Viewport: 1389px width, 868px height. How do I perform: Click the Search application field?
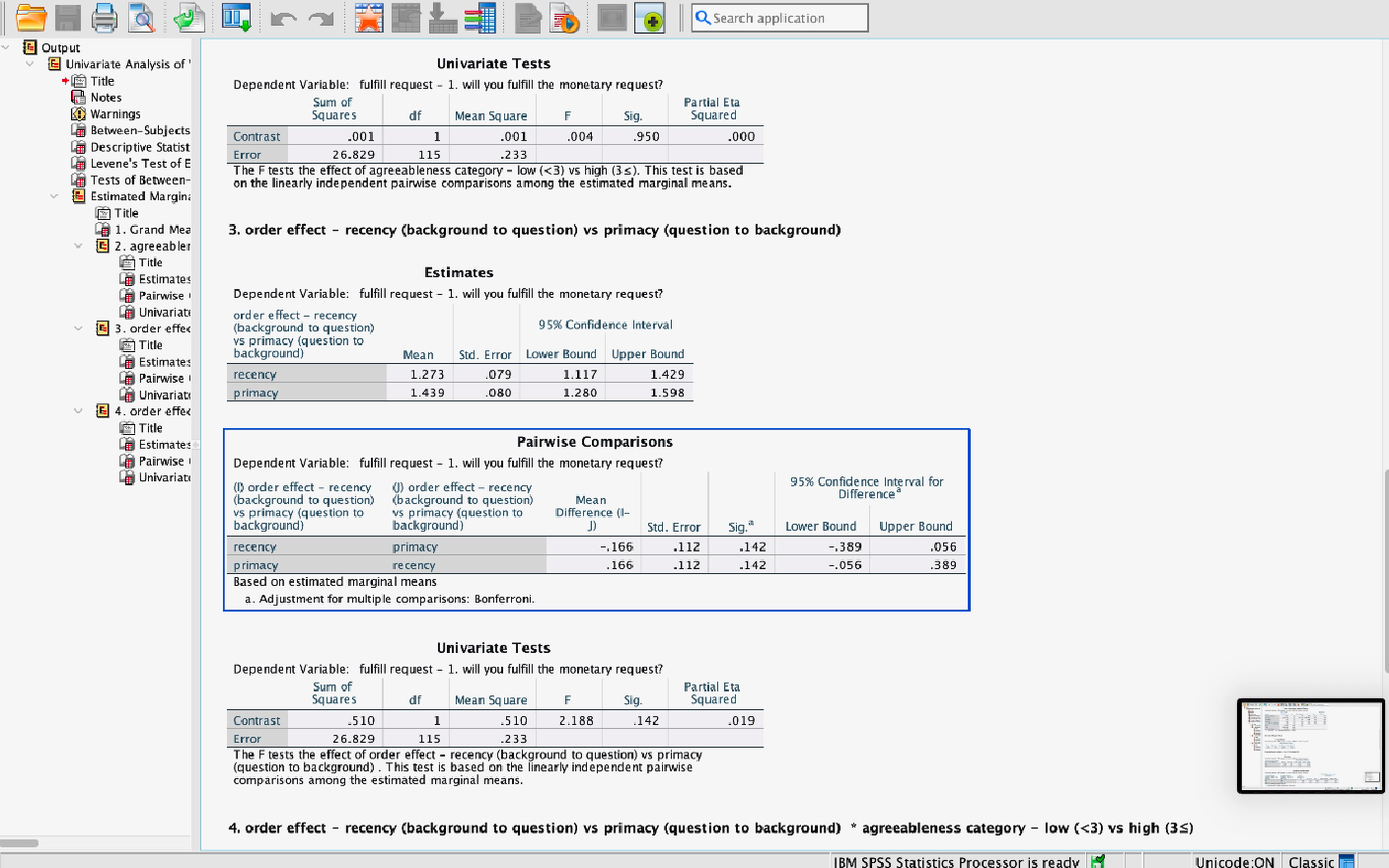pos(779,17)
